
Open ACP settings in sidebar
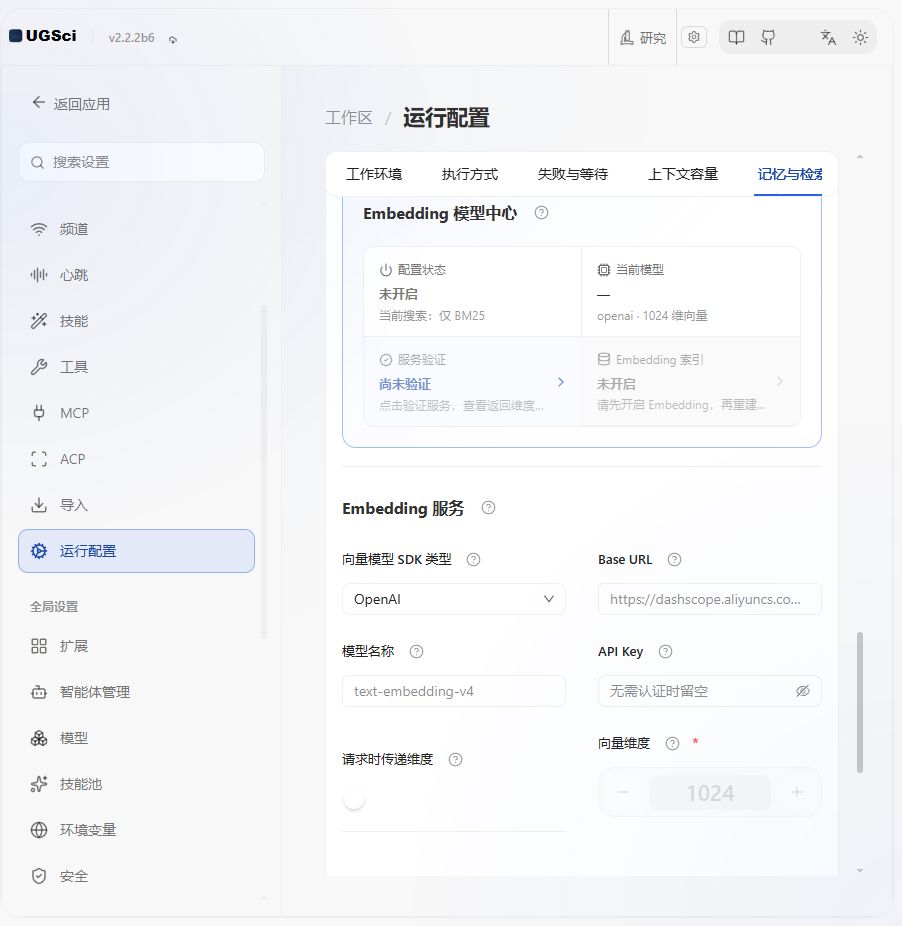click(x=136, y=459)
